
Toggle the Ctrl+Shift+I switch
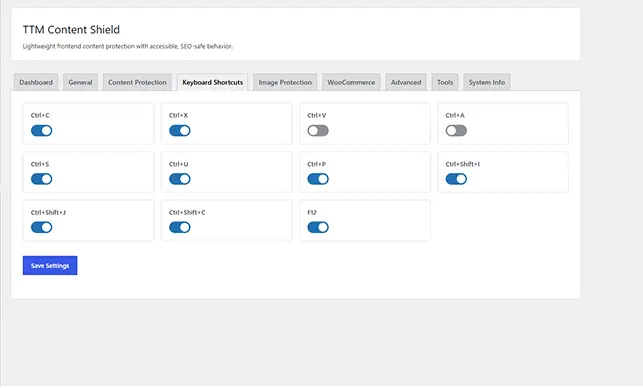click(x=456, y=179)
